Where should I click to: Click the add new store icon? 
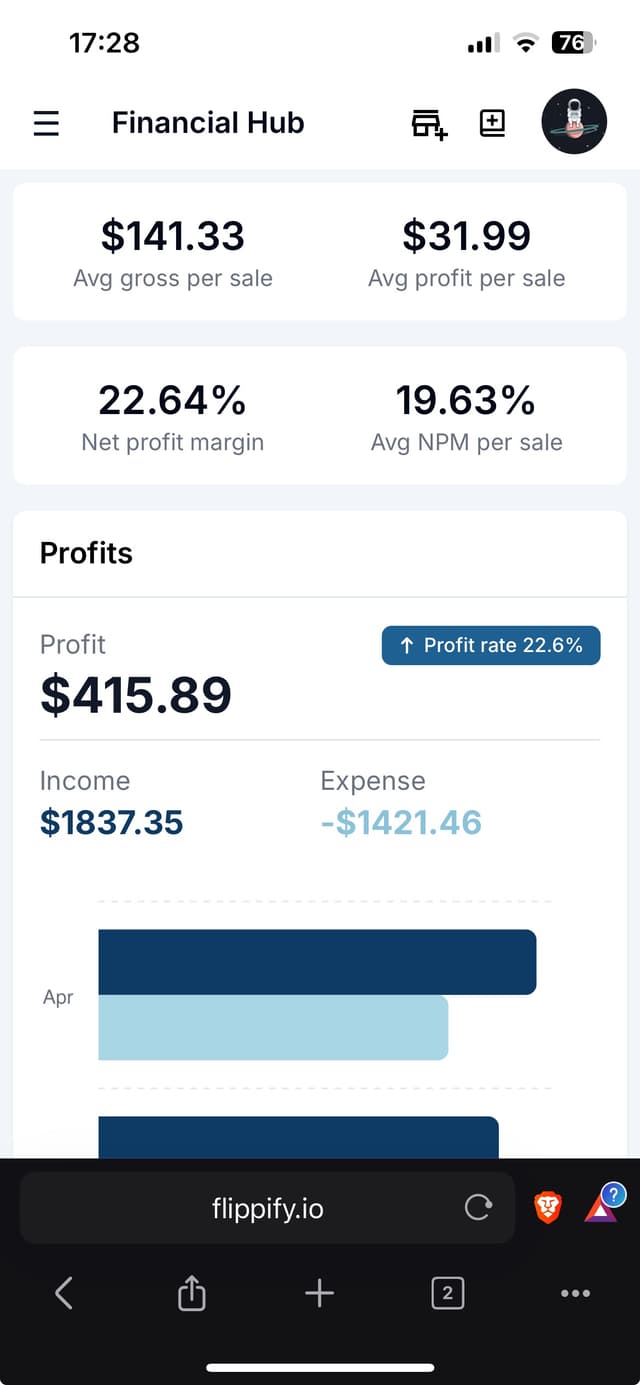point(428,122)
